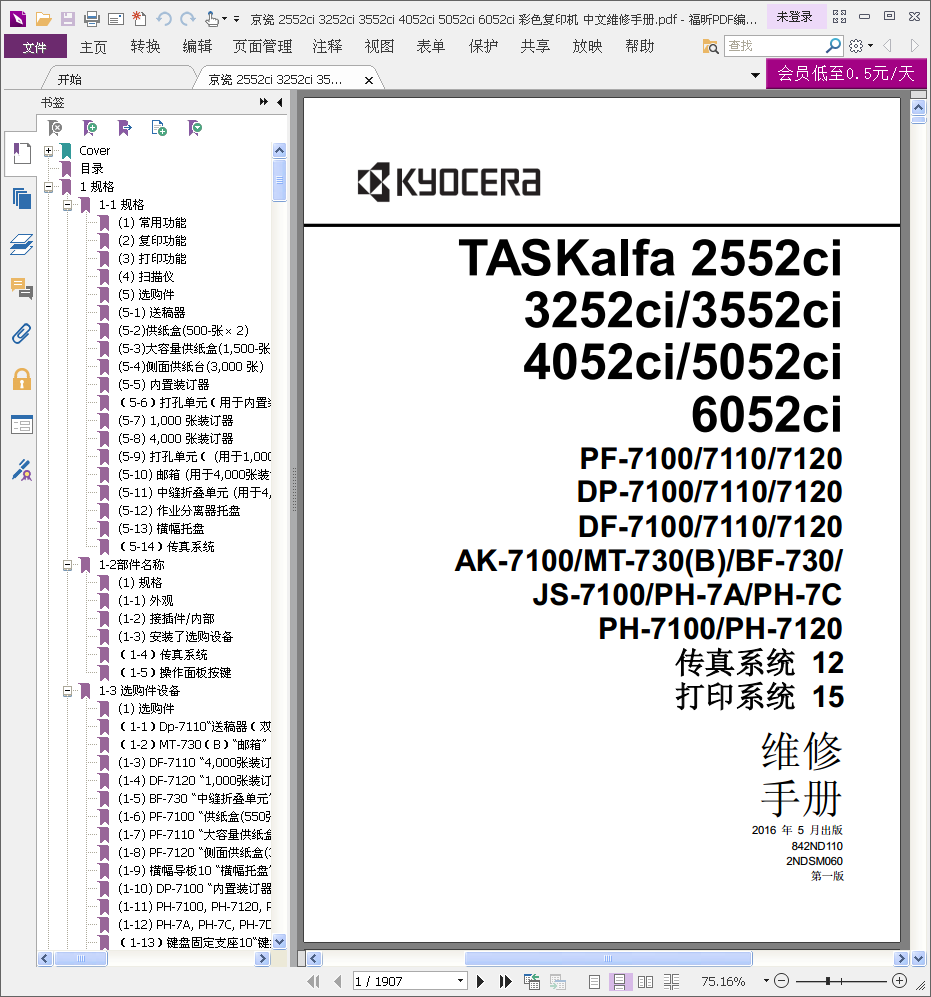The image size is (931, 997).
Task: Collapse the bookmarks panel arrow
Action: pyautogui.click(x=280, y=102)
